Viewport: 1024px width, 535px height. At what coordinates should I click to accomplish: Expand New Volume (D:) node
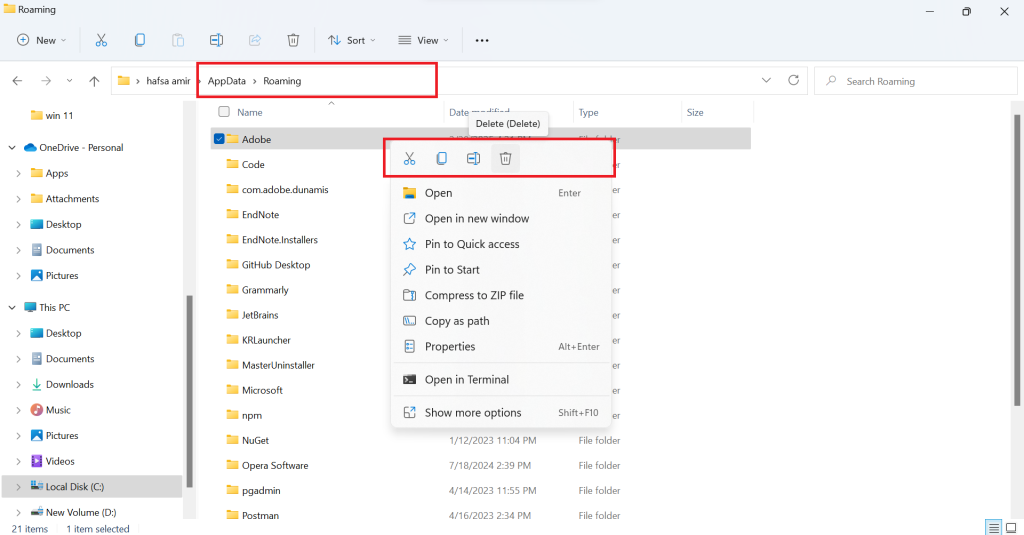pyautogui.click(x=18, y=513)
